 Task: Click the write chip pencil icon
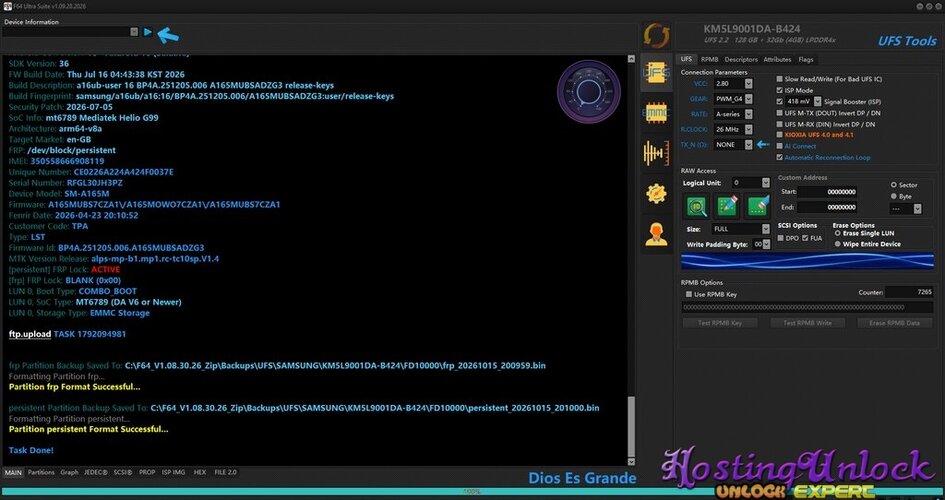(727, 207)
